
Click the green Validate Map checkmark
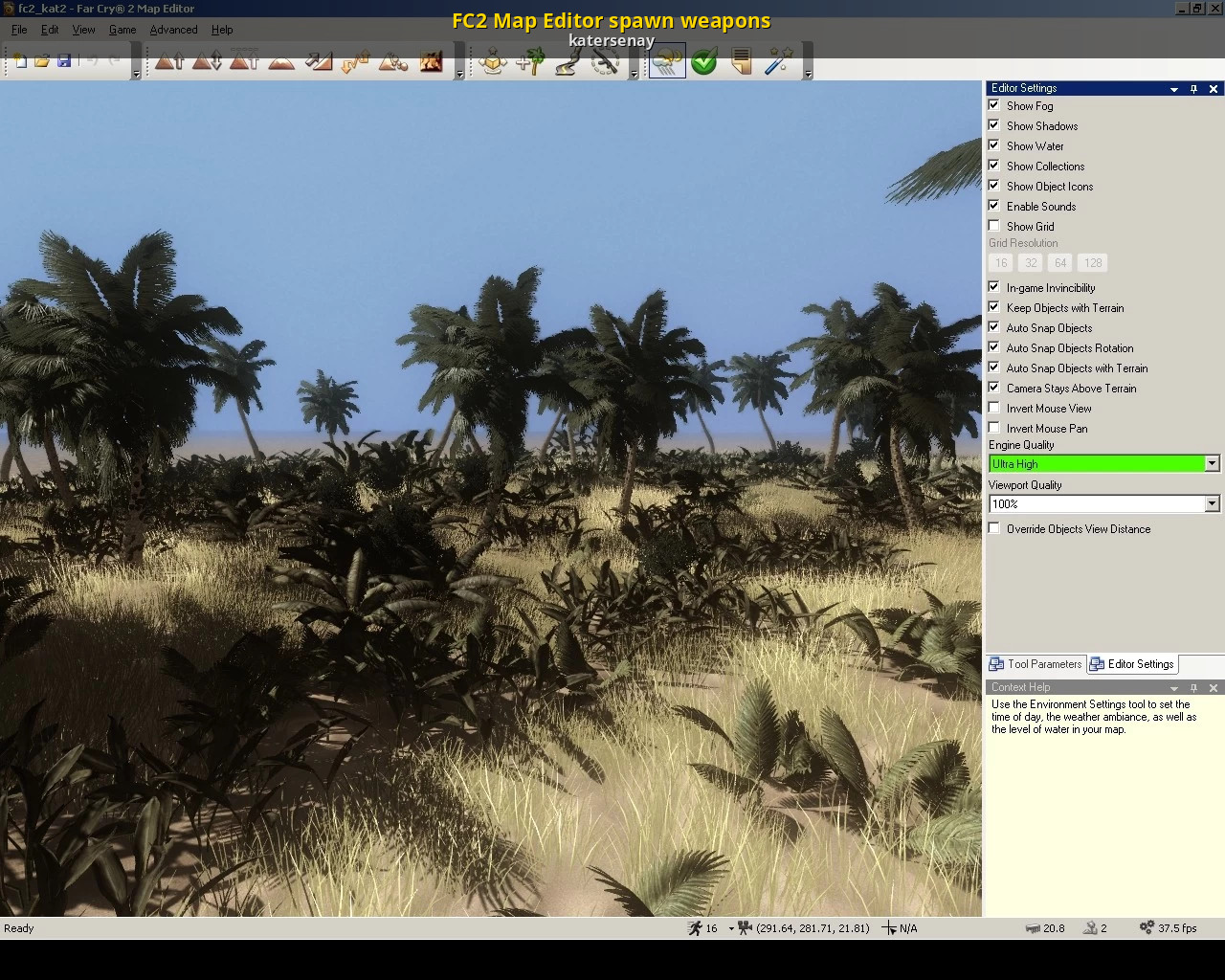[704, 61]
